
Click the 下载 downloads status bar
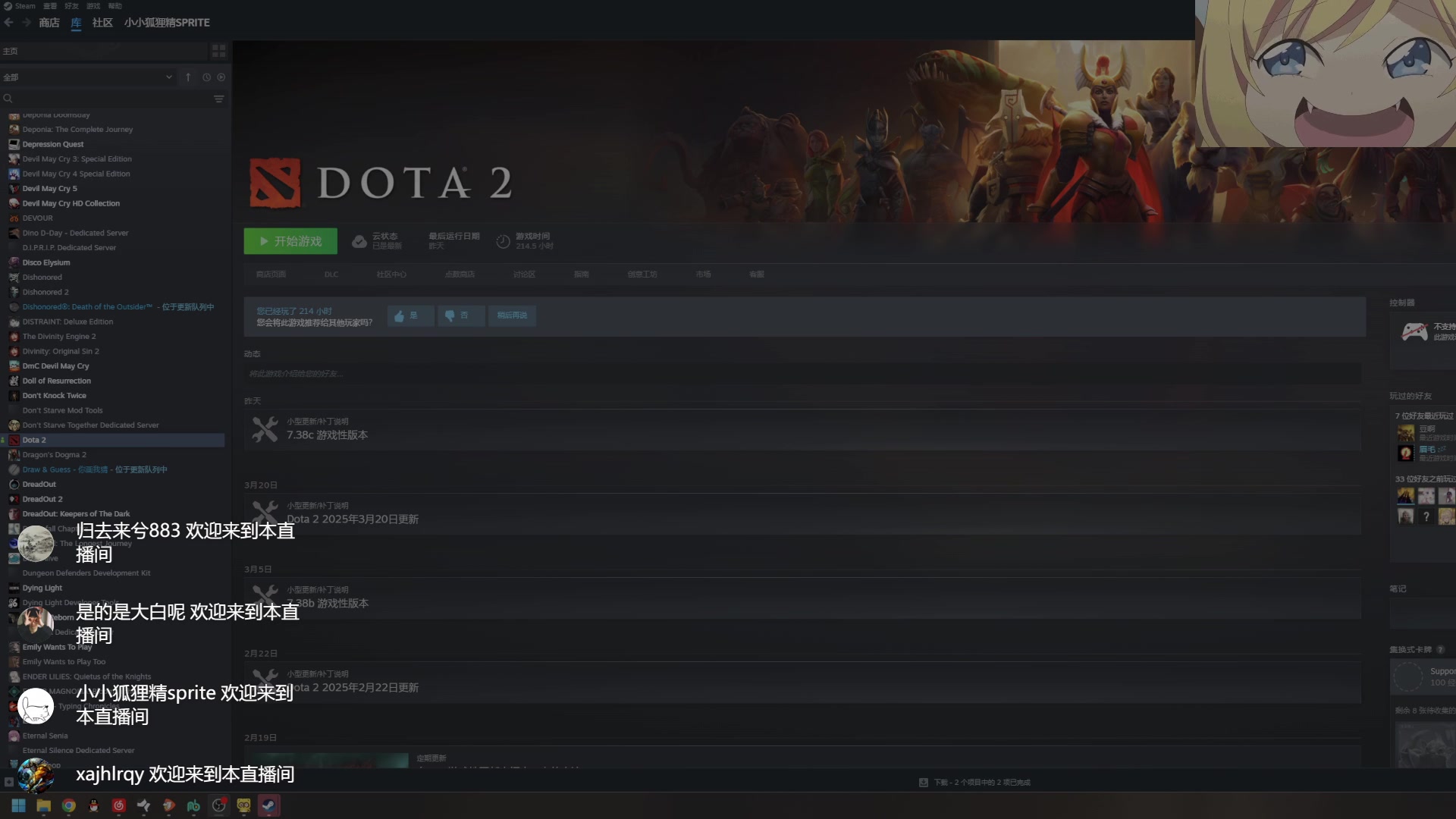pos(975,782)
